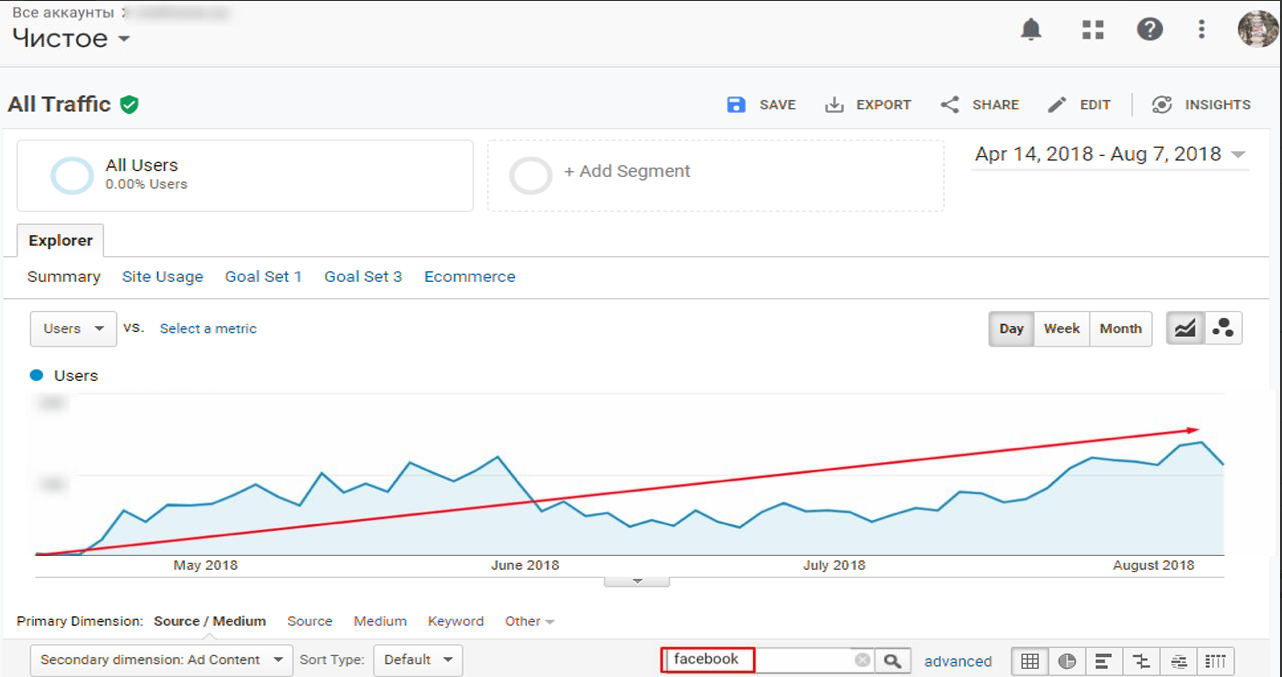
Task: Click the verified shield icon beside All Traffic
Action: click(x=129, y=104)
